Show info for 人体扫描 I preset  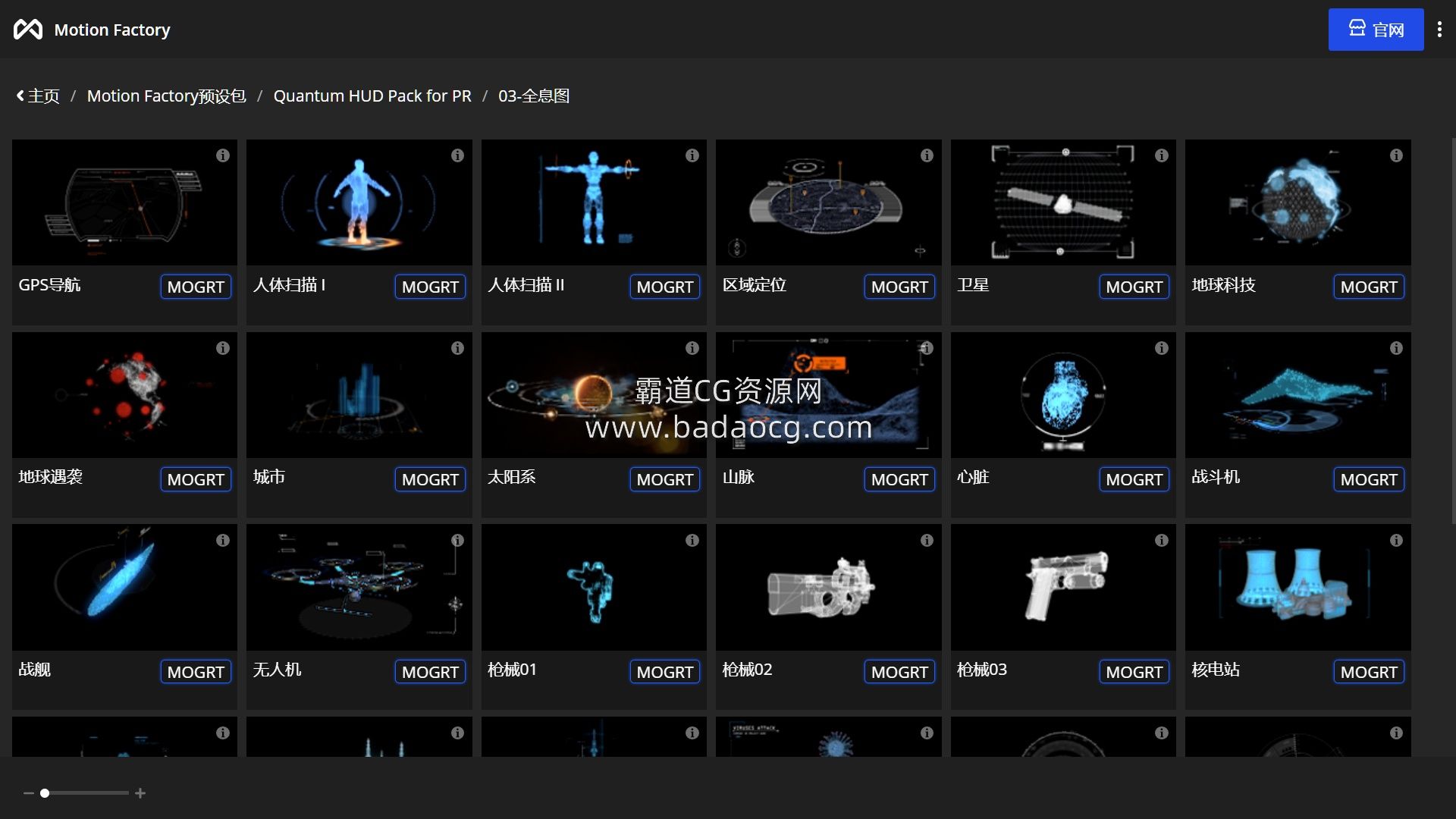pos(457,155)
